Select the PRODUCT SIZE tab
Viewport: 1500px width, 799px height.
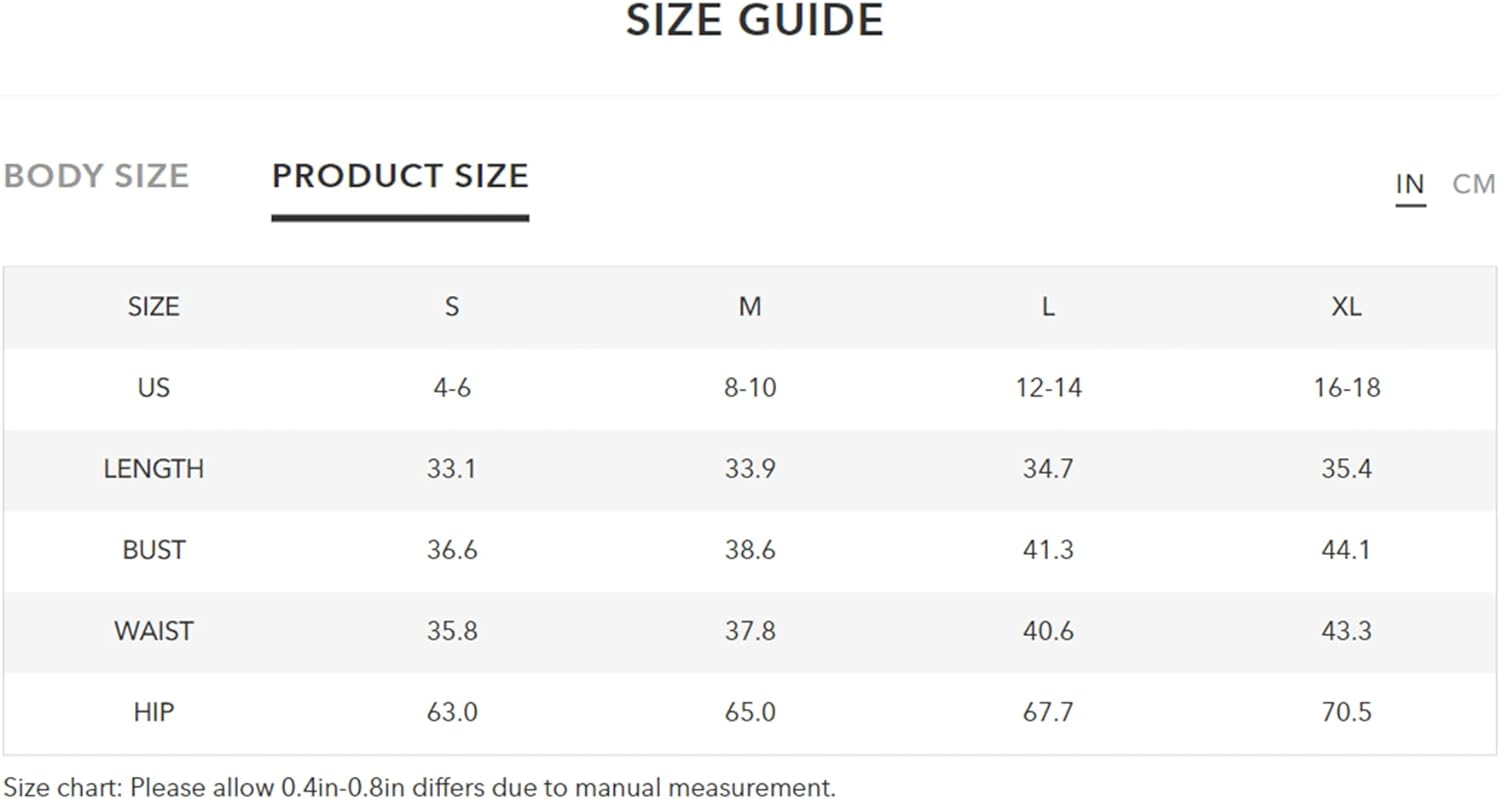click(x=400, y=176)
